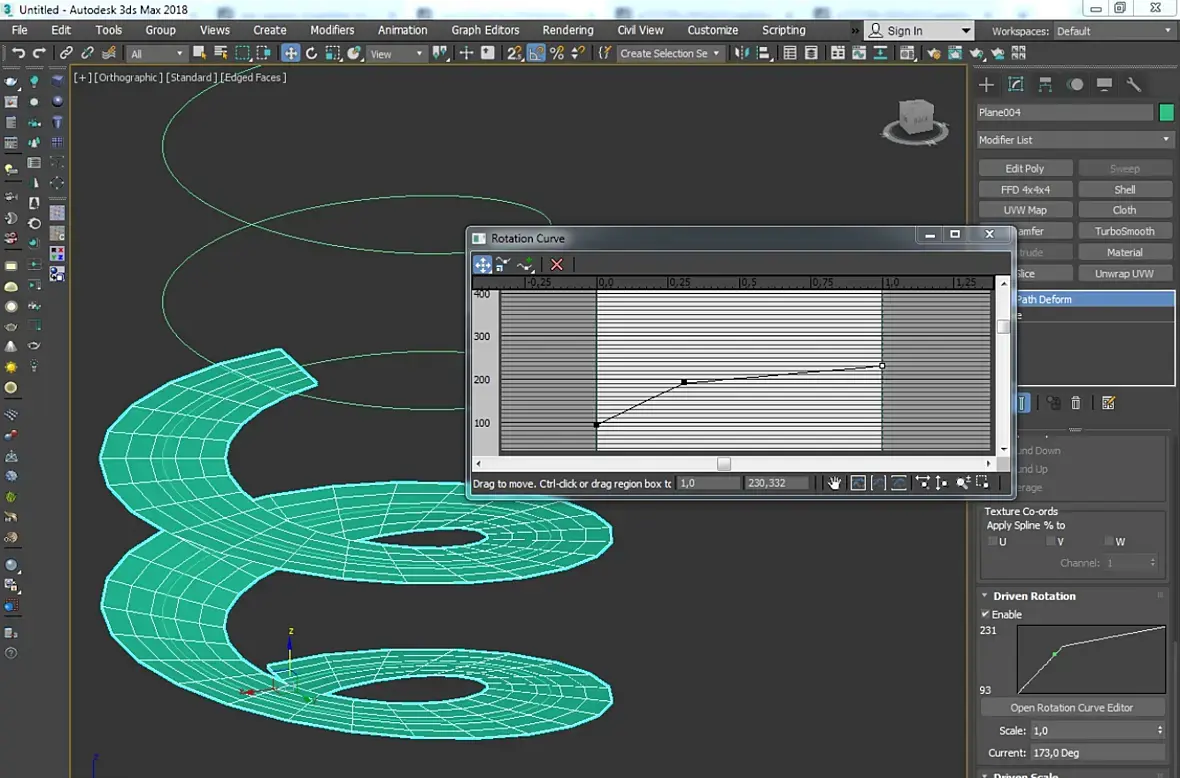The image size is (1180, 778).
Task: Disable the Driven Rotation Enable checkbox
Action: [985, 614]
